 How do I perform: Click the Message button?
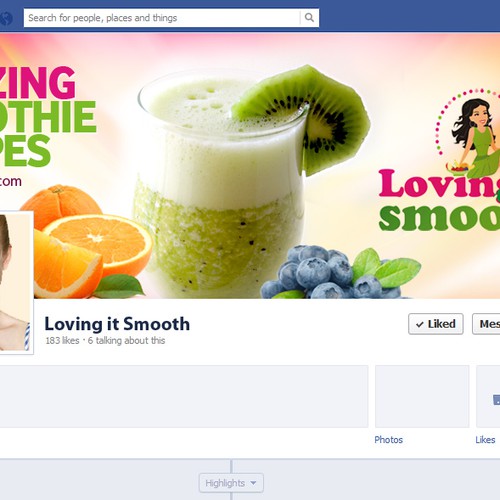[x=486, y=324]
